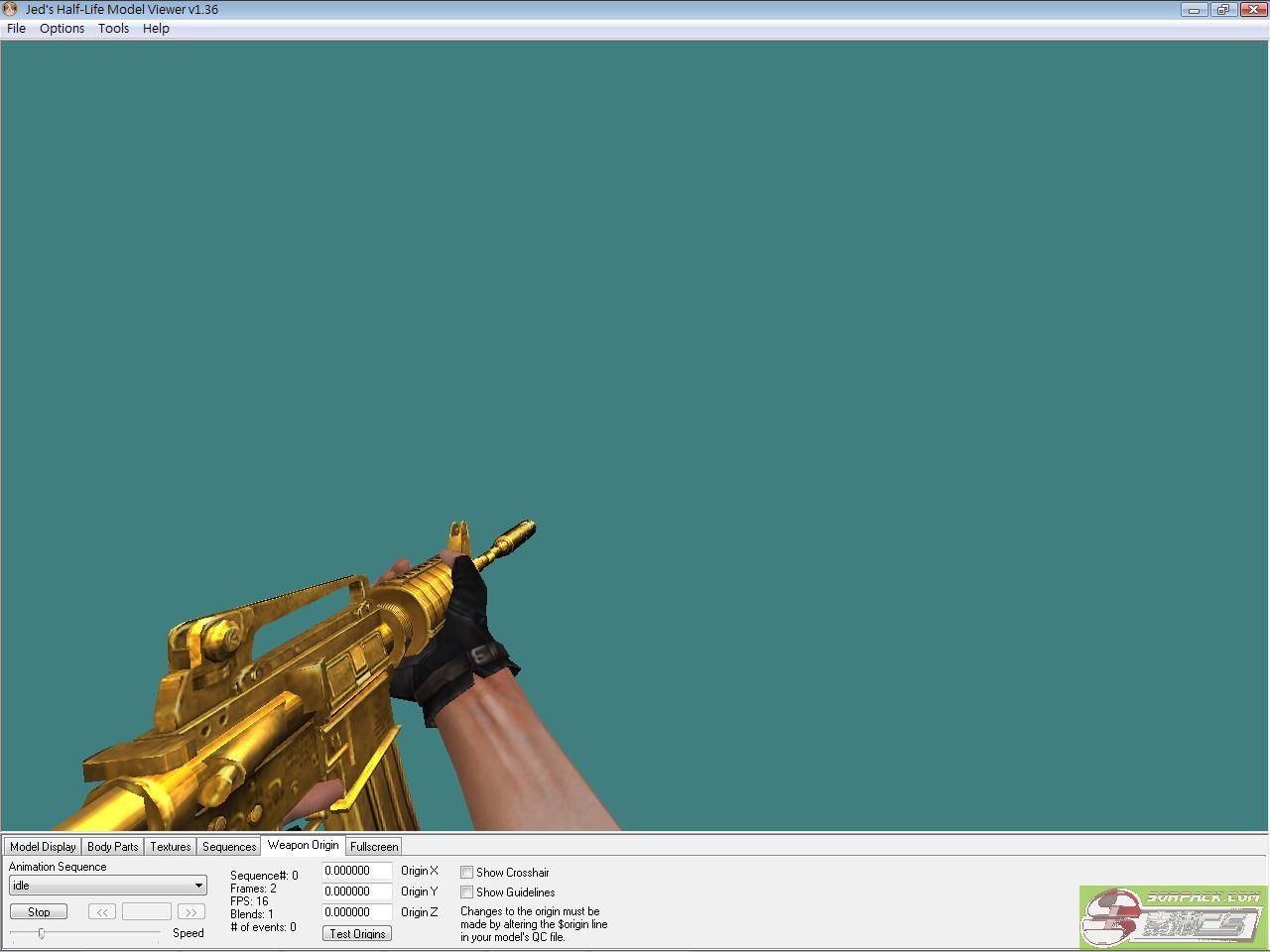This screenshot has height=952, width=1270.
Task: Click the Test Origins button
Action: pyautogui.click(x=357, y=933)
